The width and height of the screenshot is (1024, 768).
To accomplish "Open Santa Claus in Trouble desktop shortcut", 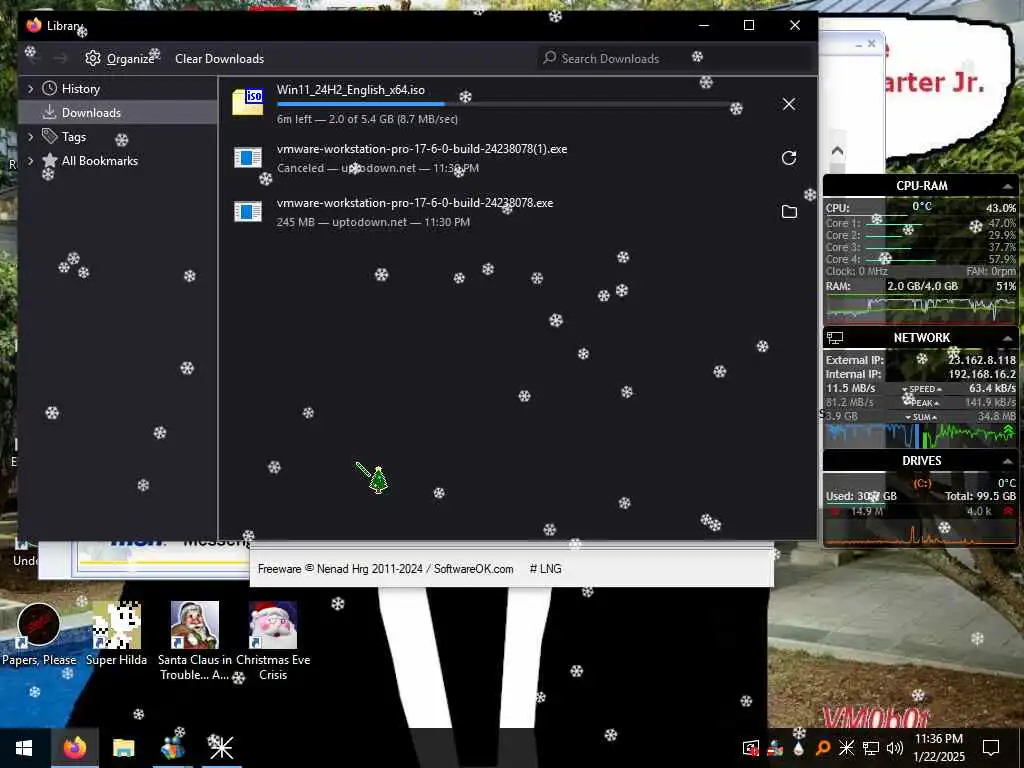I will 195,641.
